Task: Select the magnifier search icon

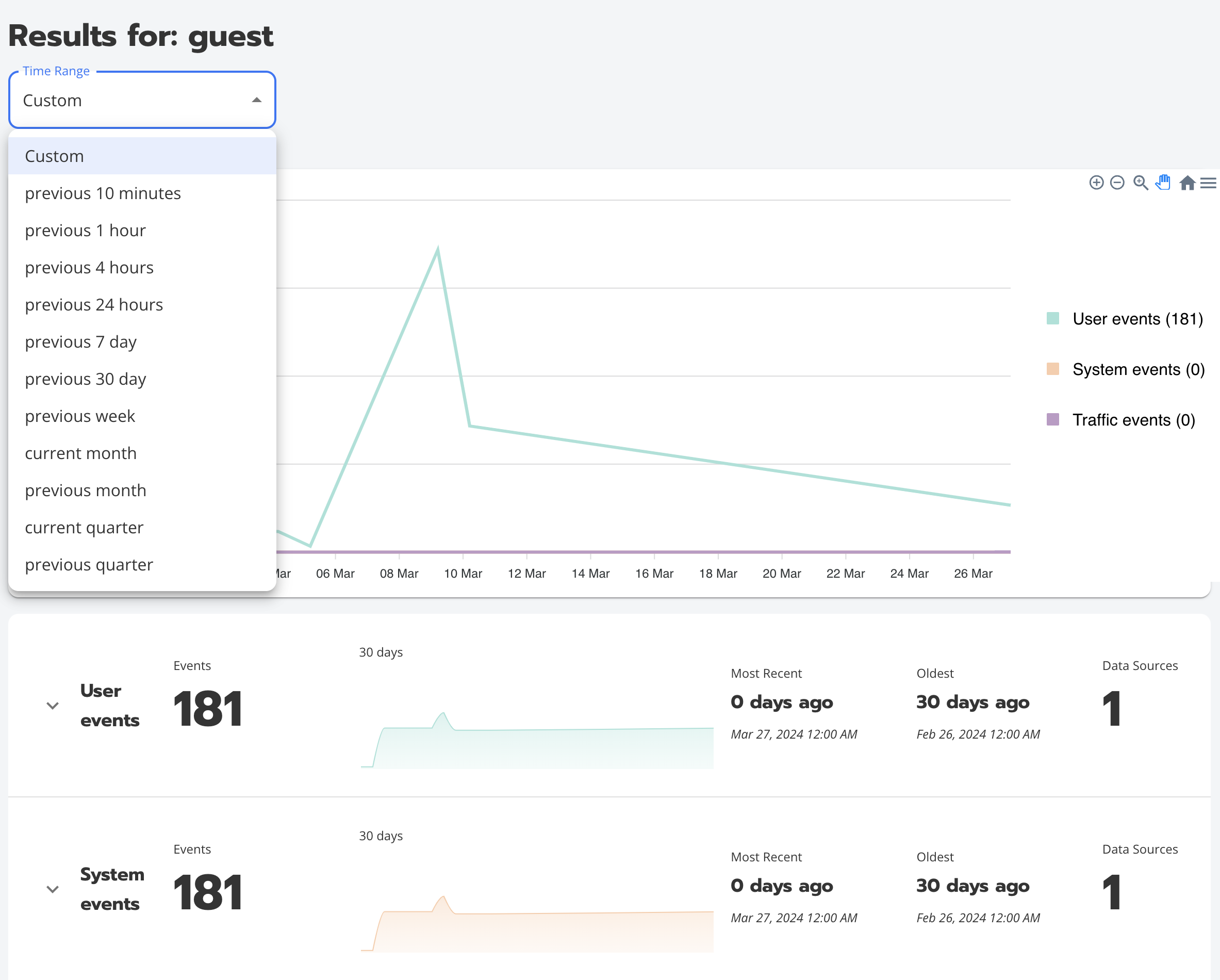Action: [x=1140, y=183]
